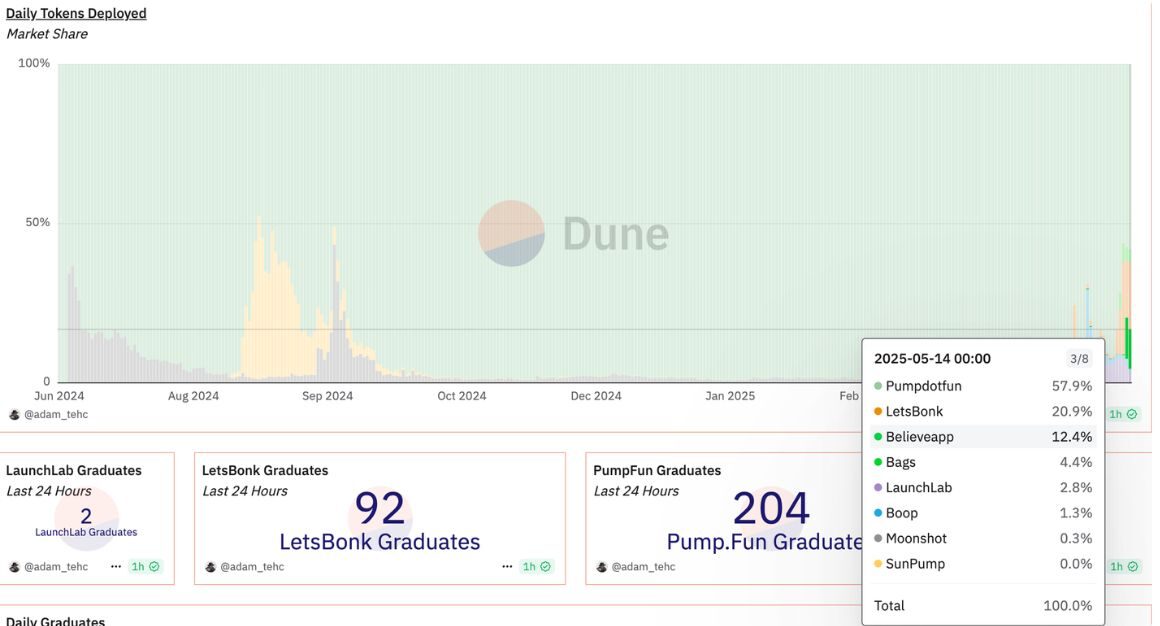Image resolution: width=1160 pixels, height=626 pixels.
Task: Click @adam_tehc link in the LetsBonk Graduates card
Action: pos(252,567)
